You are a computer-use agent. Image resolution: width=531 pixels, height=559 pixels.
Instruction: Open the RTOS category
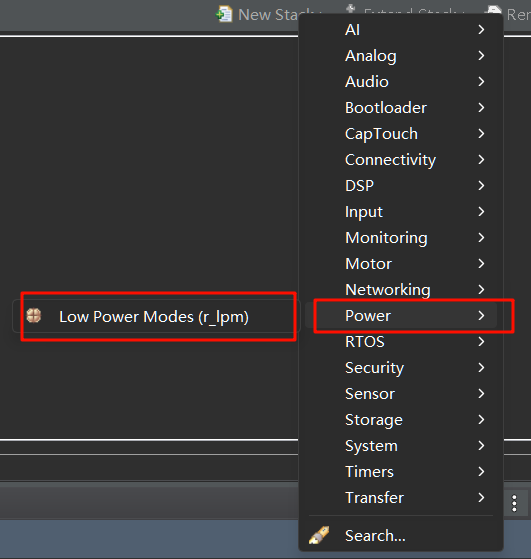tap(401, 342)
